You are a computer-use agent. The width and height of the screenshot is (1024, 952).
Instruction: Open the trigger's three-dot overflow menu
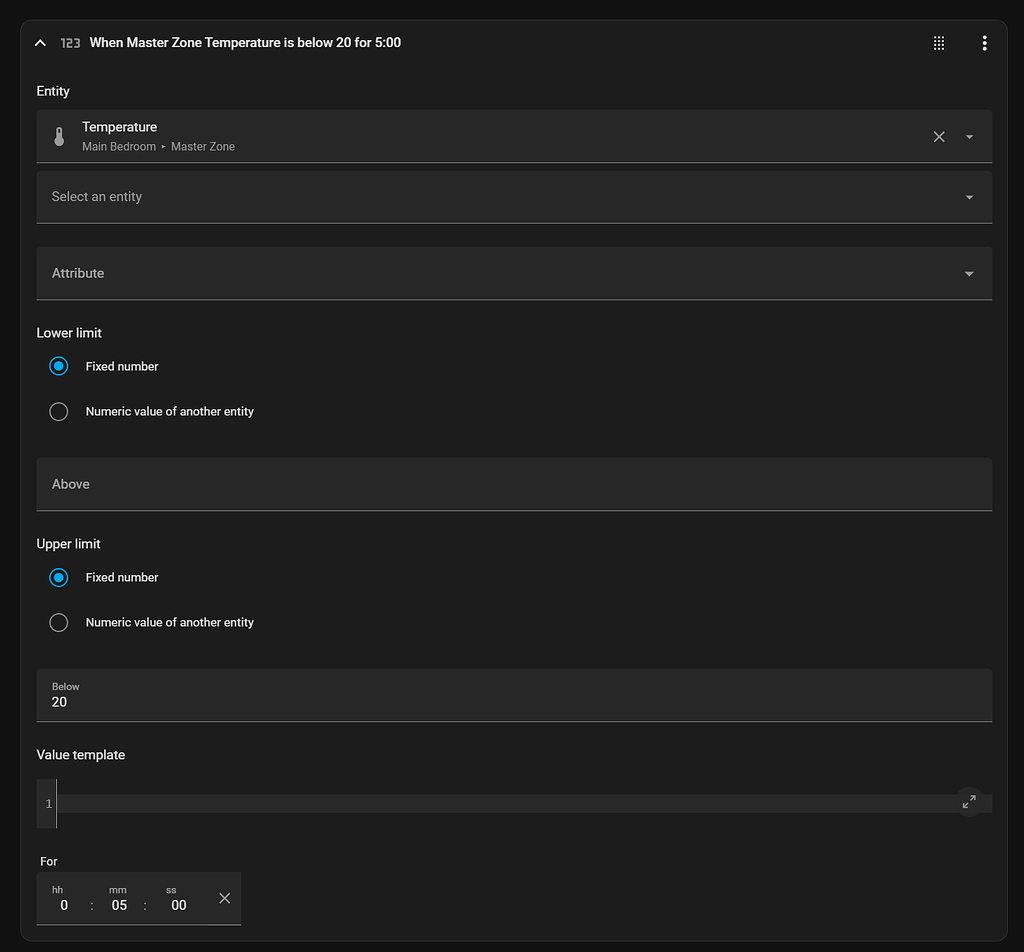coord(984,42)
